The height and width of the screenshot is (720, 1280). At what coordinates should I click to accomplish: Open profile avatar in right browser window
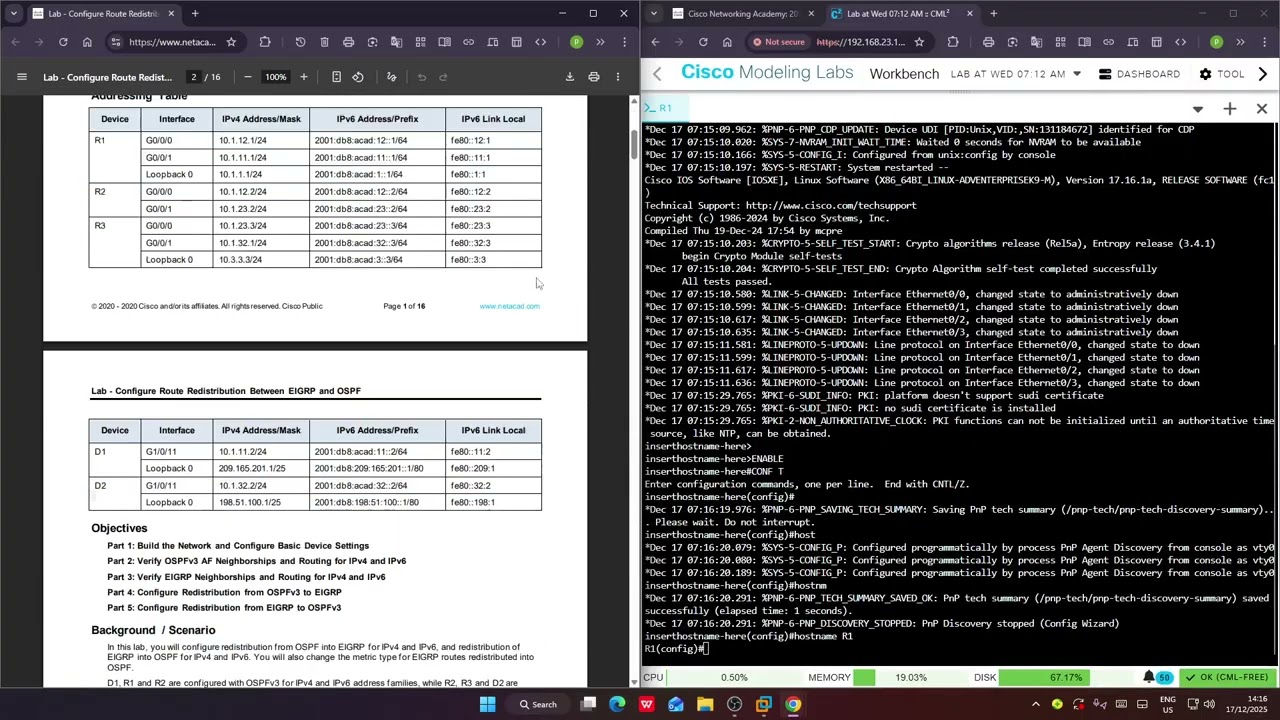(1216, 42)
